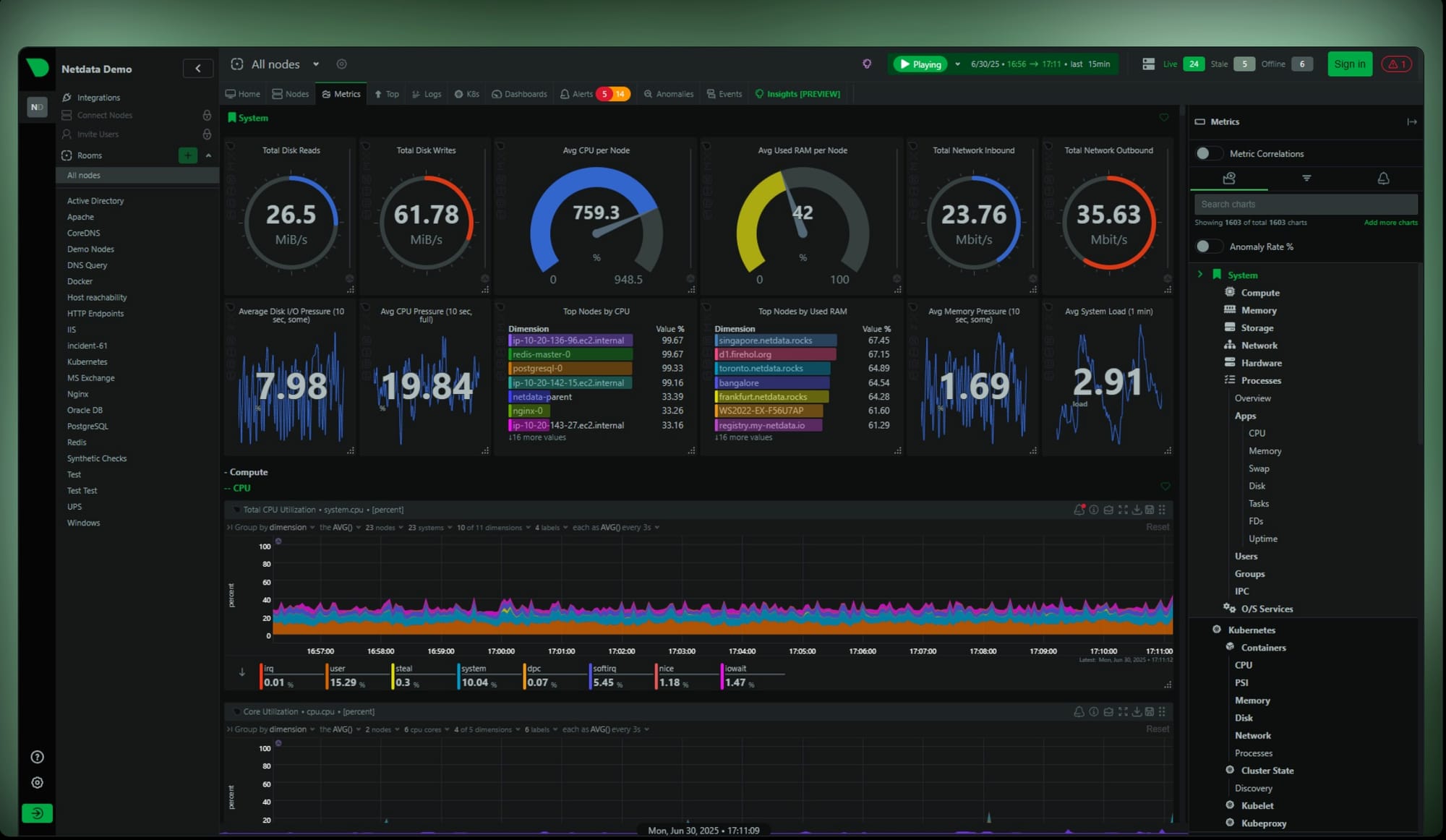
Task: Switch to the Dashboards tab
Action: click(x=519, y=94)
